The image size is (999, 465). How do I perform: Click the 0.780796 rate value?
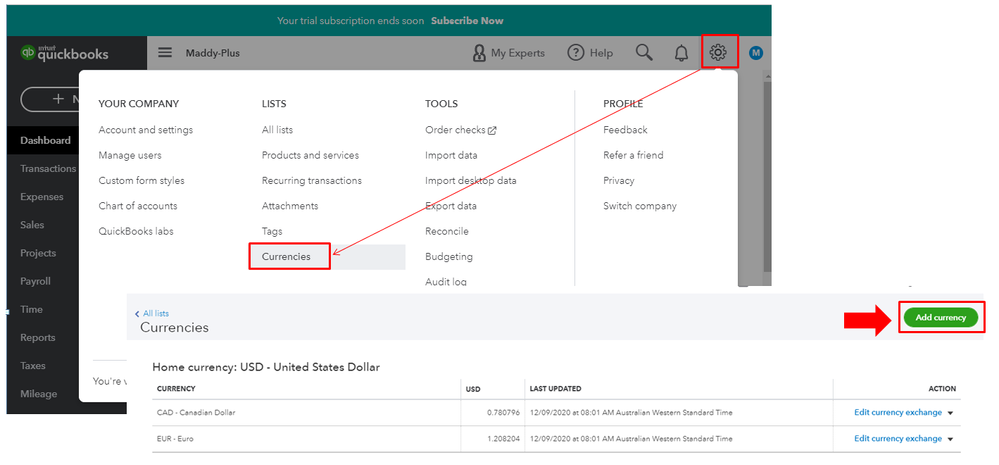503,413
